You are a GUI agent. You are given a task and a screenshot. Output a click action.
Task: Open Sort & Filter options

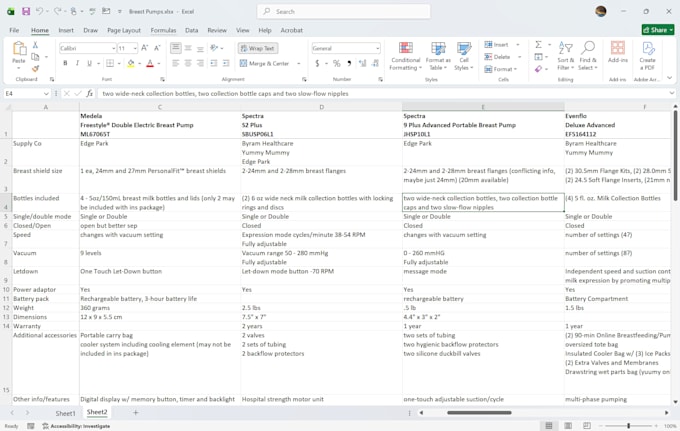click(566, 56)
